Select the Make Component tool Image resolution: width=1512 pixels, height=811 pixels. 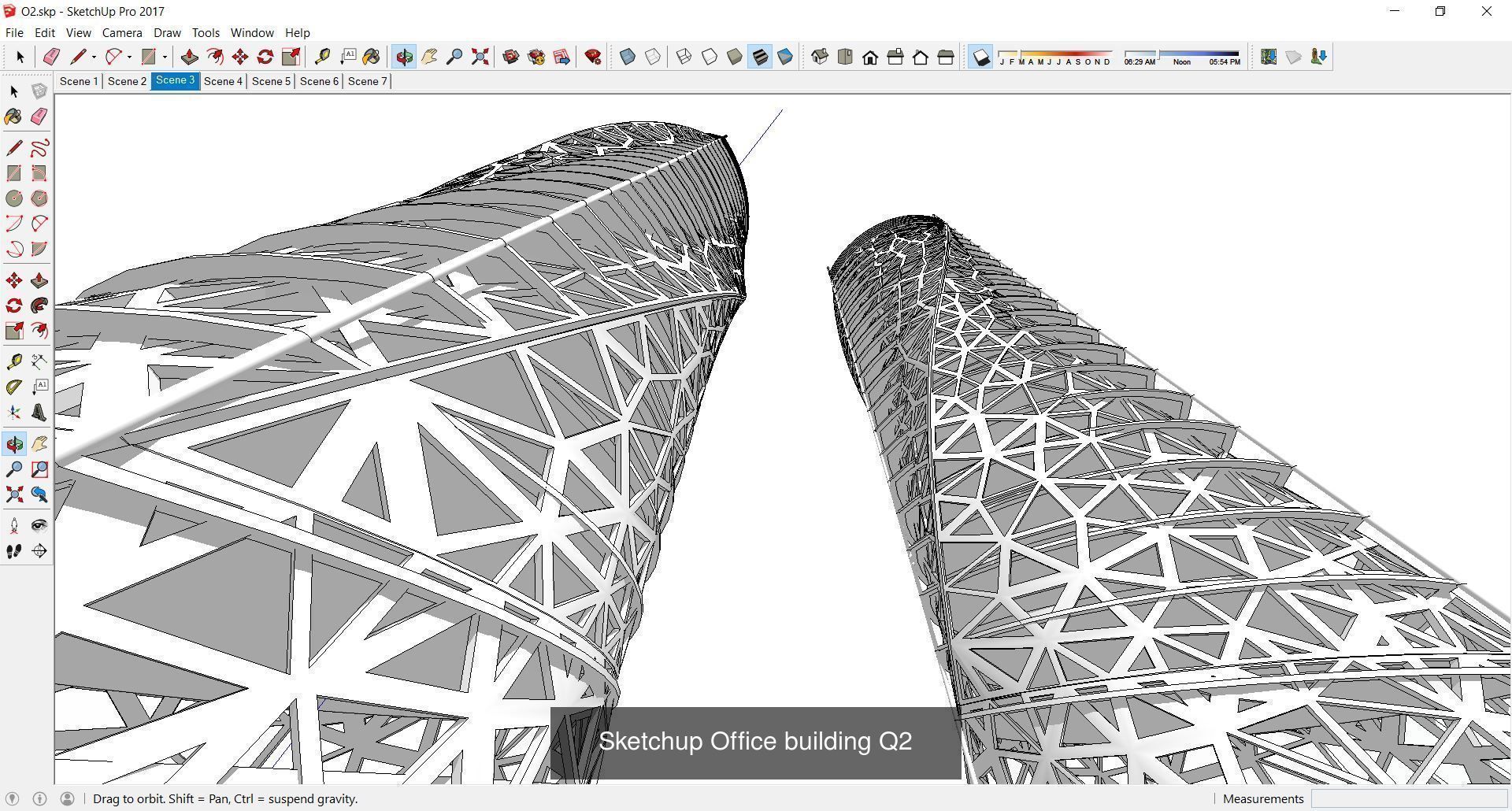pyautogui.click(x=39, y=91)
